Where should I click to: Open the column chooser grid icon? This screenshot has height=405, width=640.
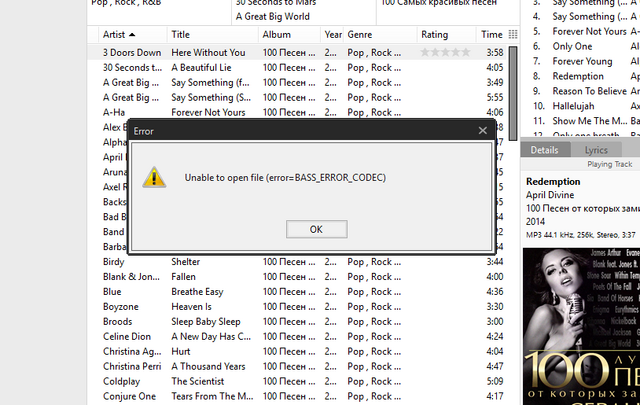[513, 34]
